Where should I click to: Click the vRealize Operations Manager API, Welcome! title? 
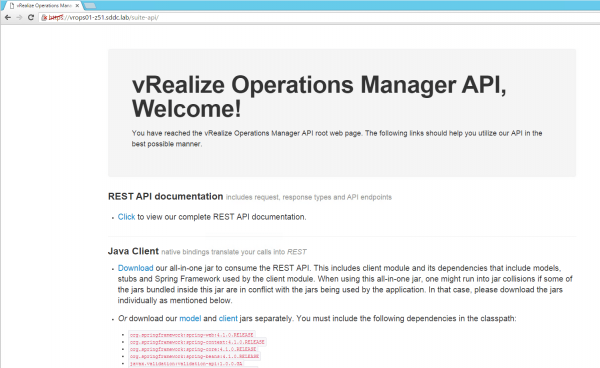[319, 96]
